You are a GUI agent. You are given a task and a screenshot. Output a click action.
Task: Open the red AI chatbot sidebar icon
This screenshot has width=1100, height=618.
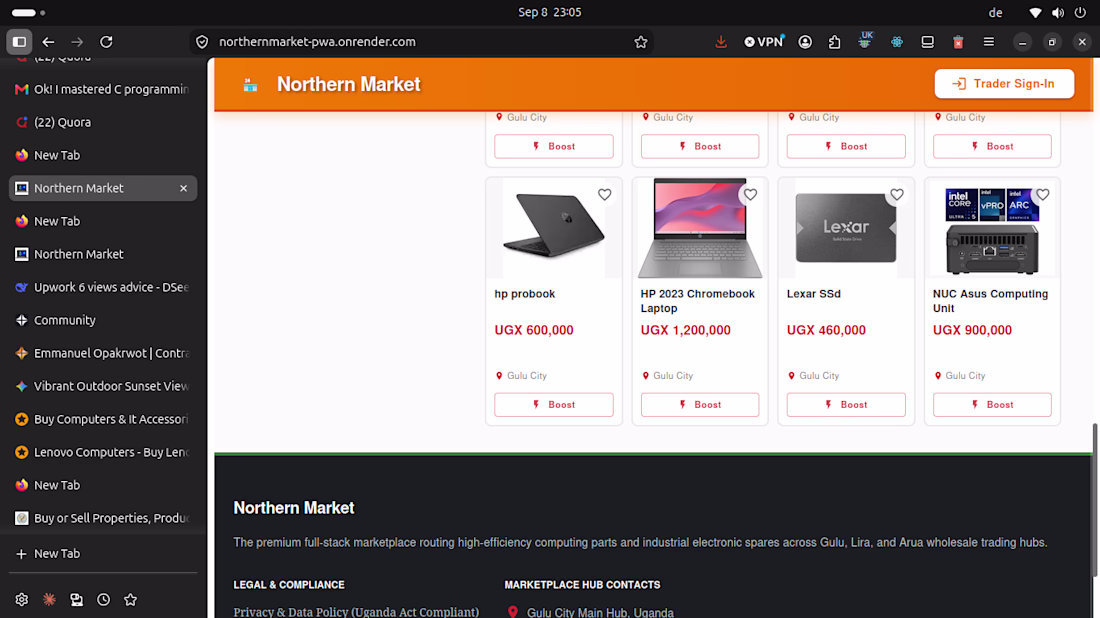tap(49, 600)
